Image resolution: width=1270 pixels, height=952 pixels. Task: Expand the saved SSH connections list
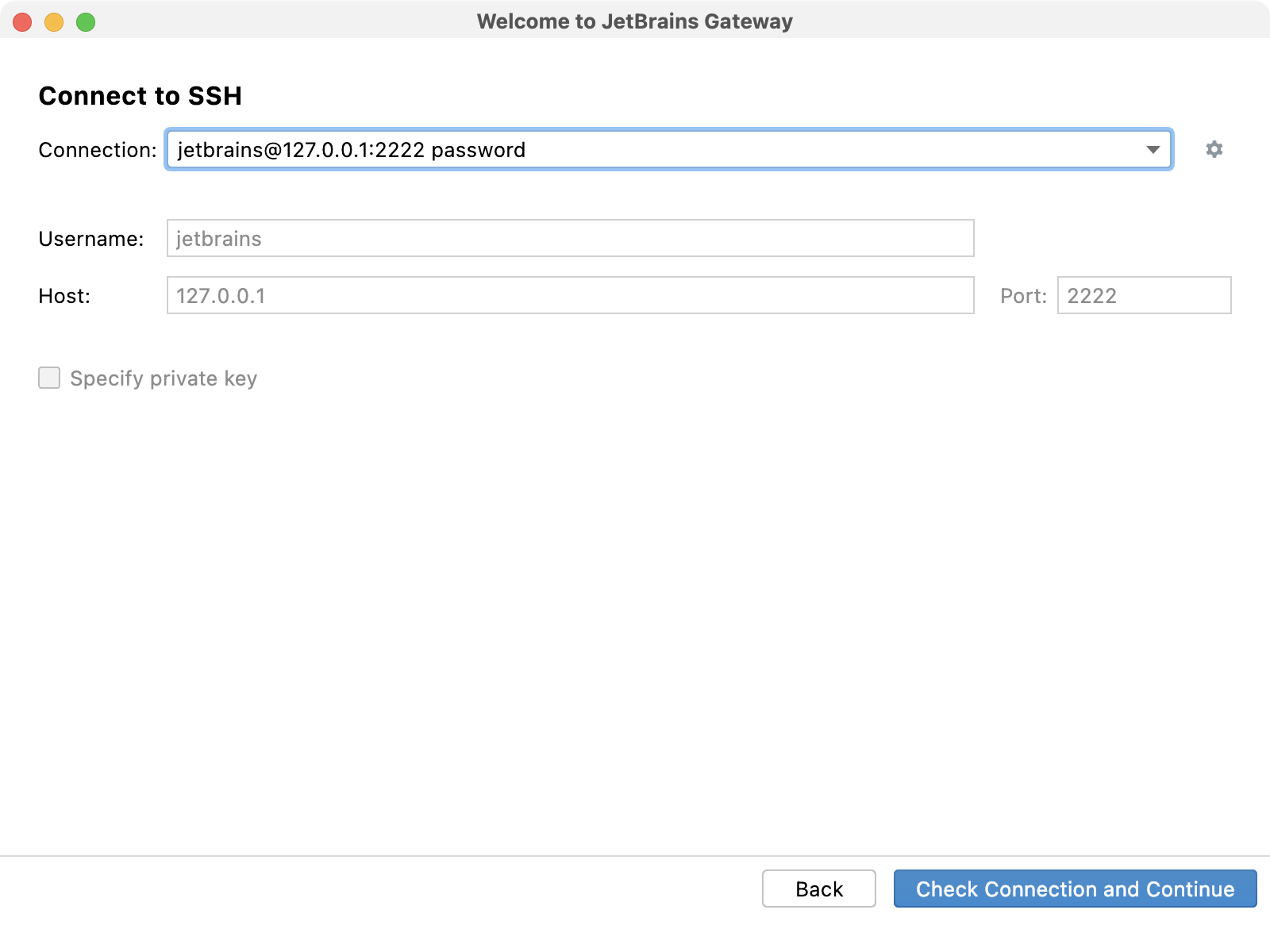(1153, 149)
